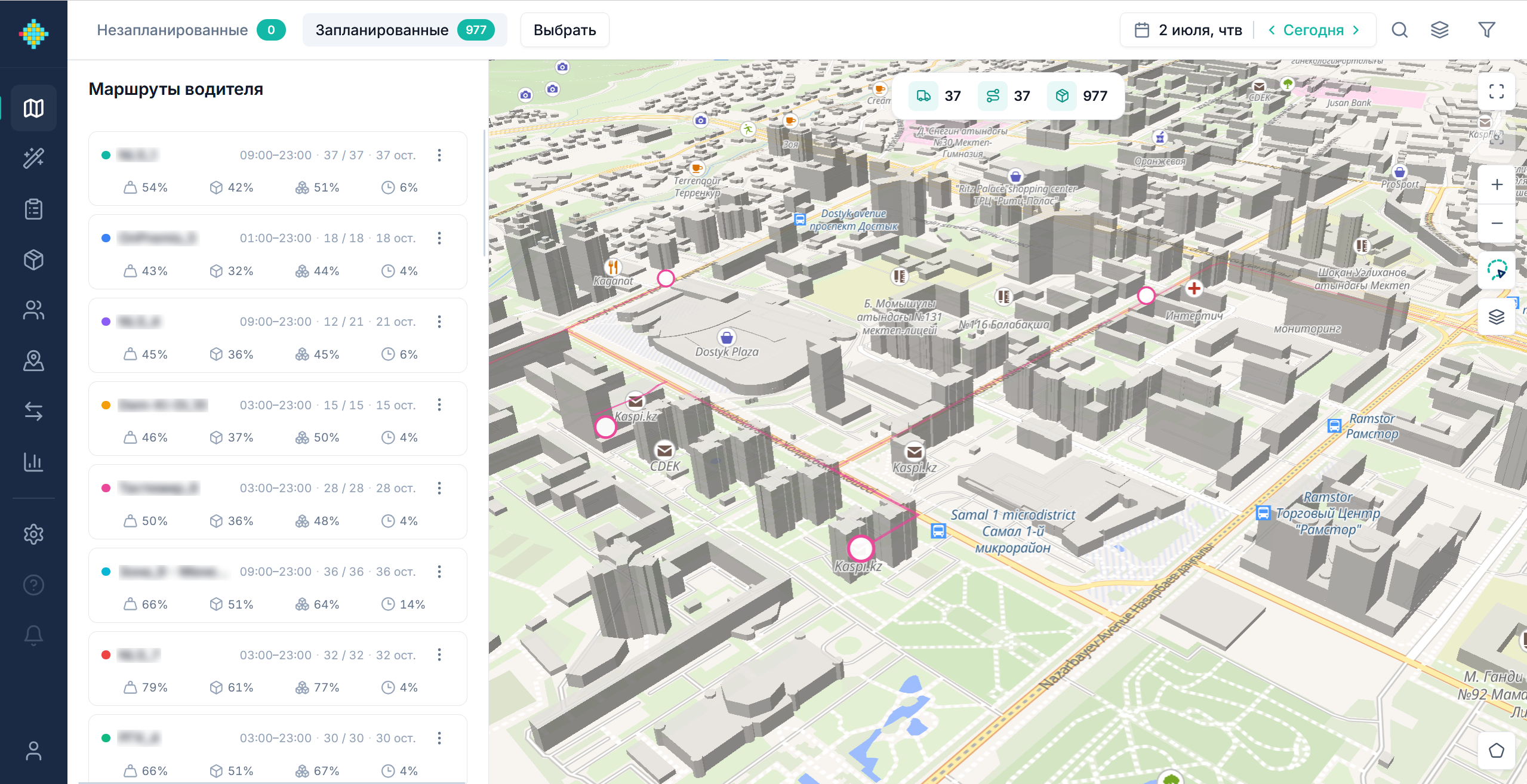Zoom in on the map
This screenshot has height=784, width=1527.
[1497, 185]
